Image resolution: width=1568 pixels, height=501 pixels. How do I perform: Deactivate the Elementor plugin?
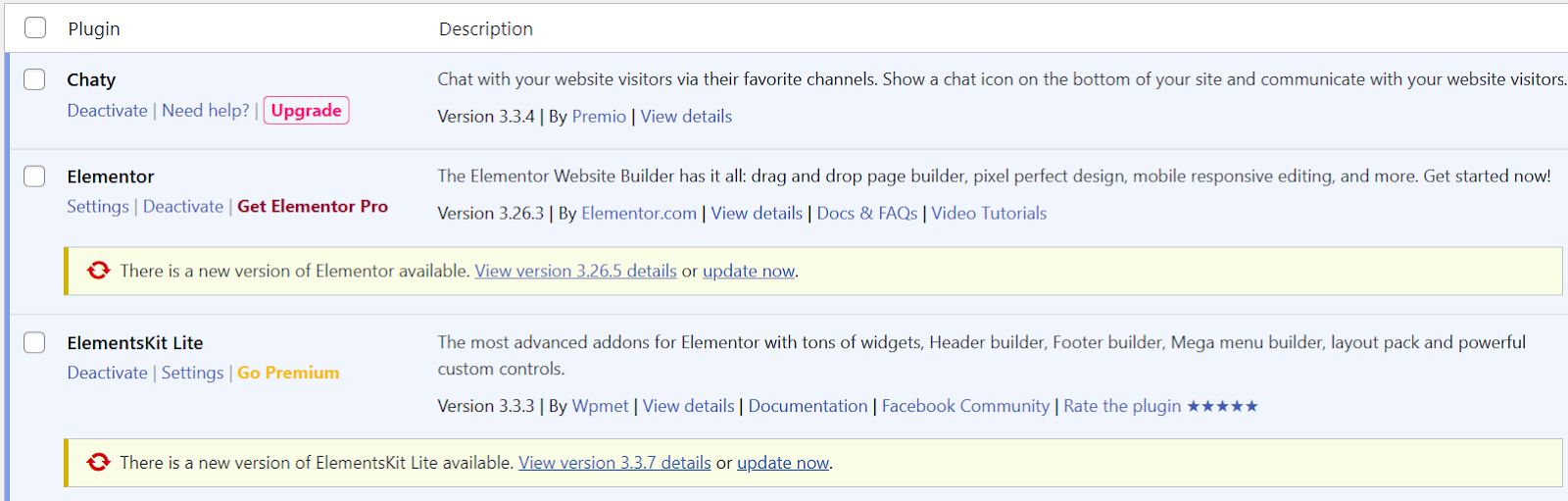click(x=183, y=207)
